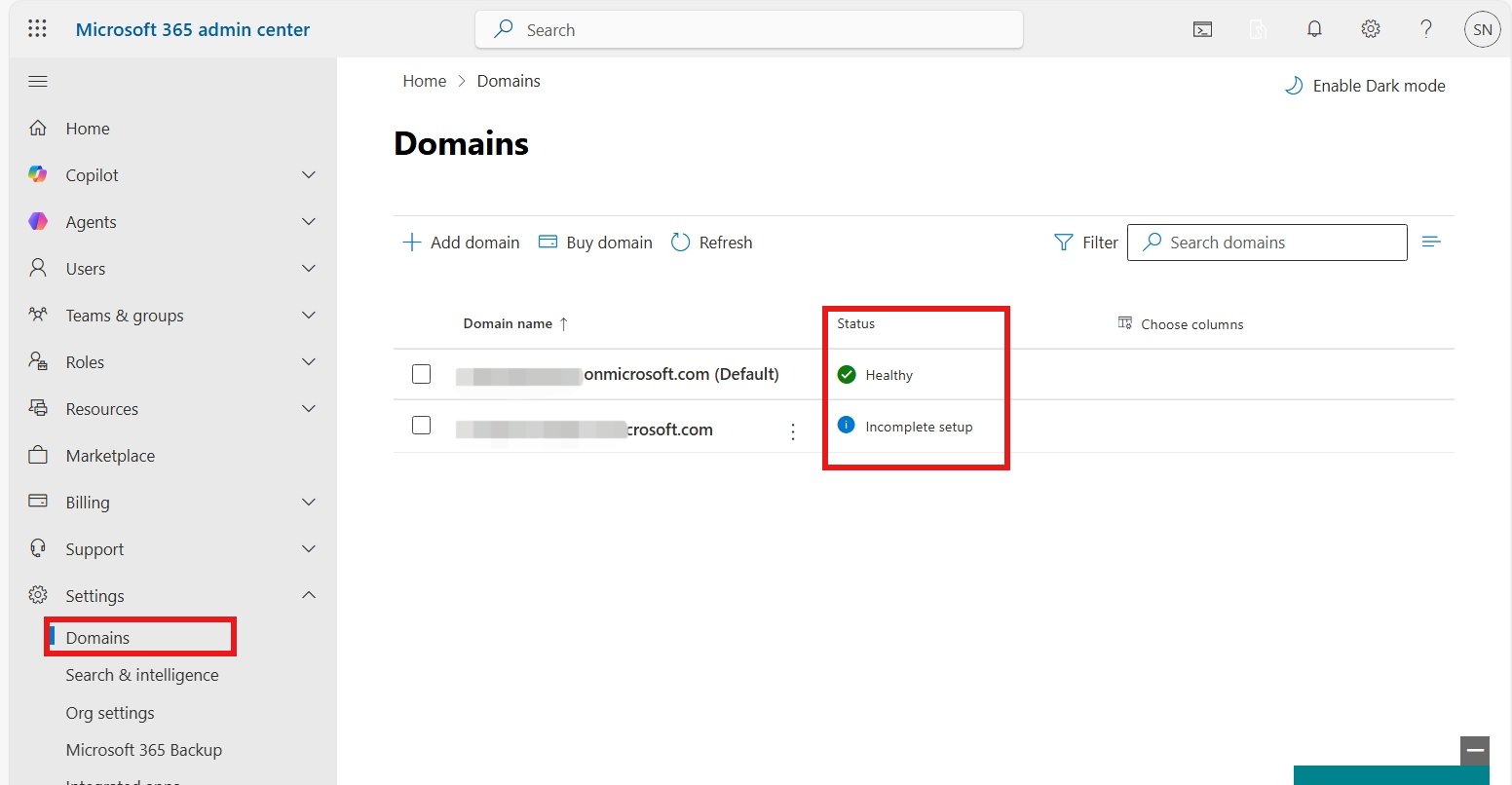Click the Billing card icon
Viewport: 1512px width, 785px height.
(x=38, y=502)
